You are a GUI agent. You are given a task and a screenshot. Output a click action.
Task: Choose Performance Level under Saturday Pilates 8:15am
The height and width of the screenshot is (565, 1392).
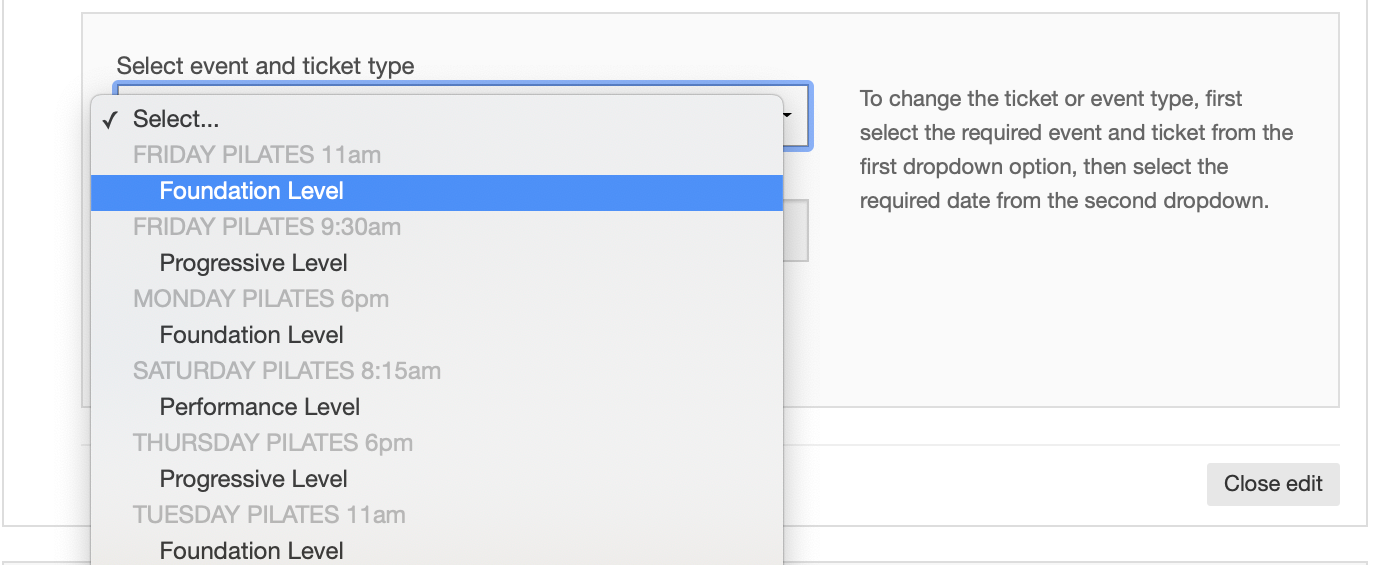259,407
